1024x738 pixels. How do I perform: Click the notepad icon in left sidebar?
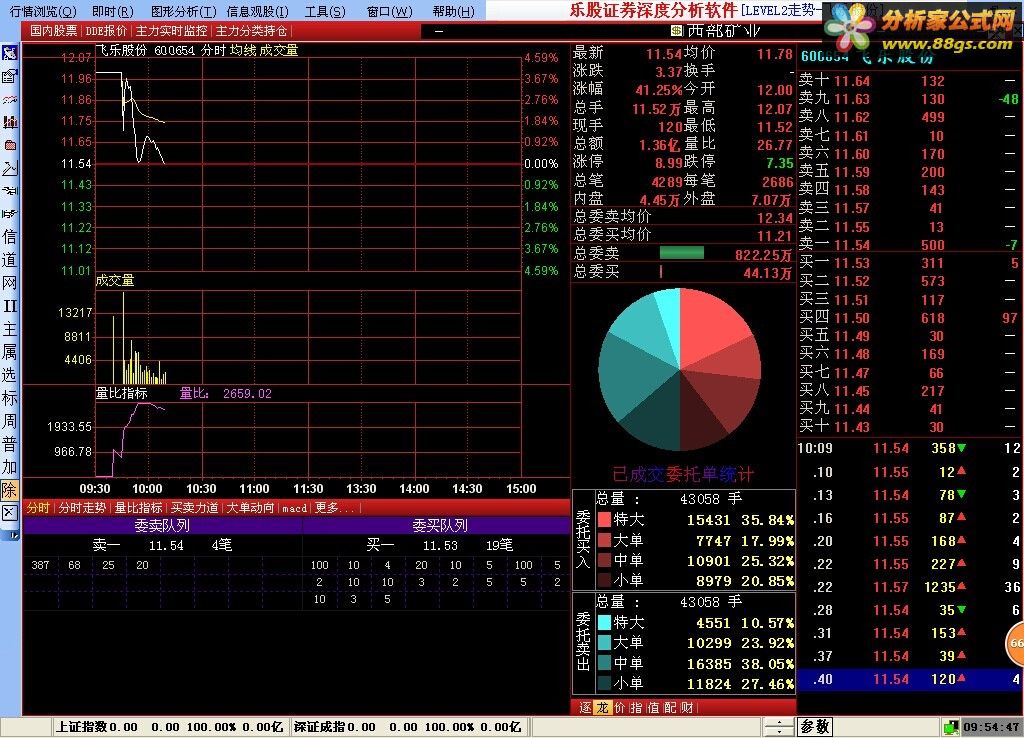point(9,76)
